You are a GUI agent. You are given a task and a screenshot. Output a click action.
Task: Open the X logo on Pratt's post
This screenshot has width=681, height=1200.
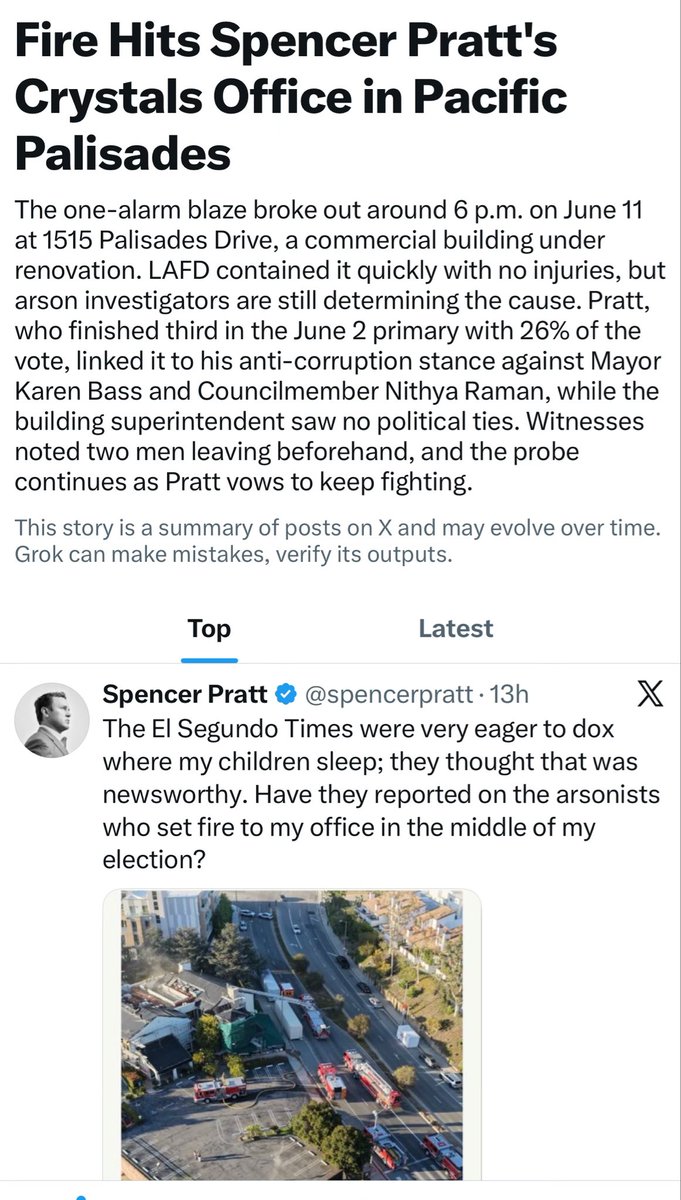click(649, 695)
